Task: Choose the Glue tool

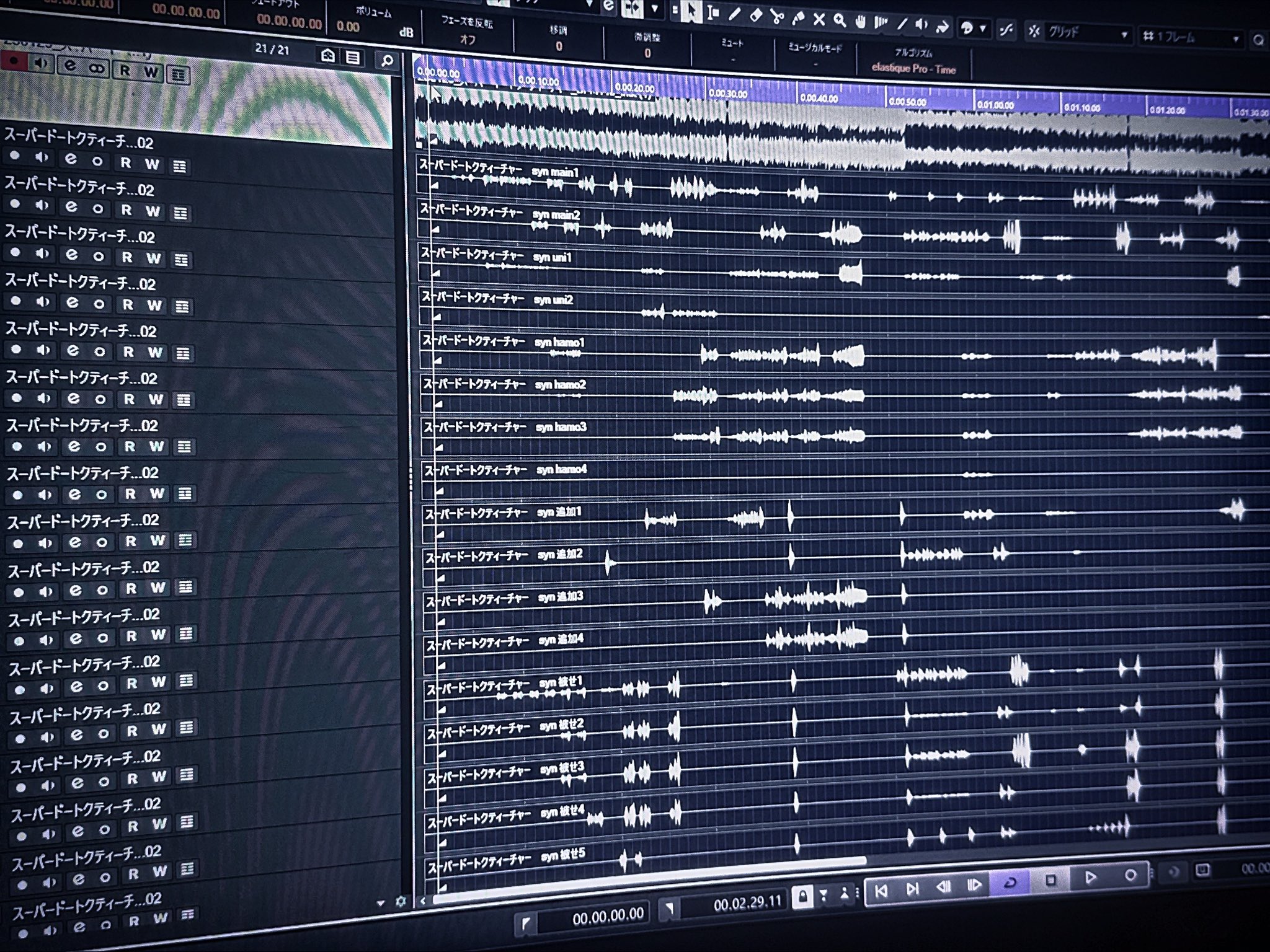Action: (x=798, y=19)
